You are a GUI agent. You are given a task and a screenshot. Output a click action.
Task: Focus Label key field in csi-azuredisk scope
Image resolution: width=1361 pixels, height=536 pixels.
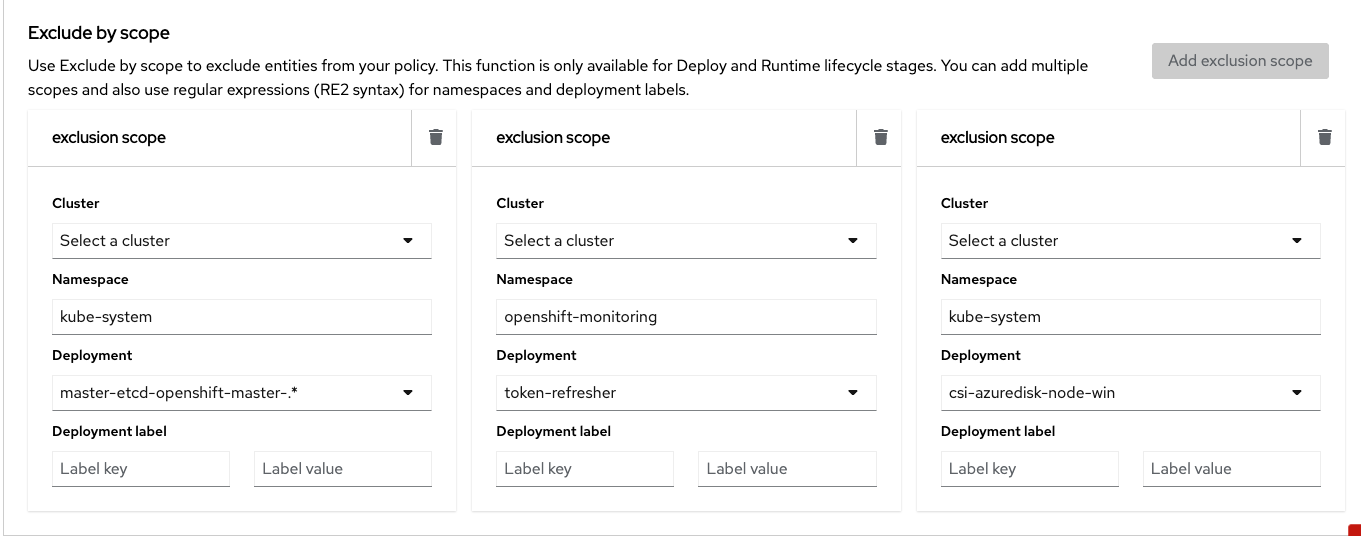(x=1029, y=469)
